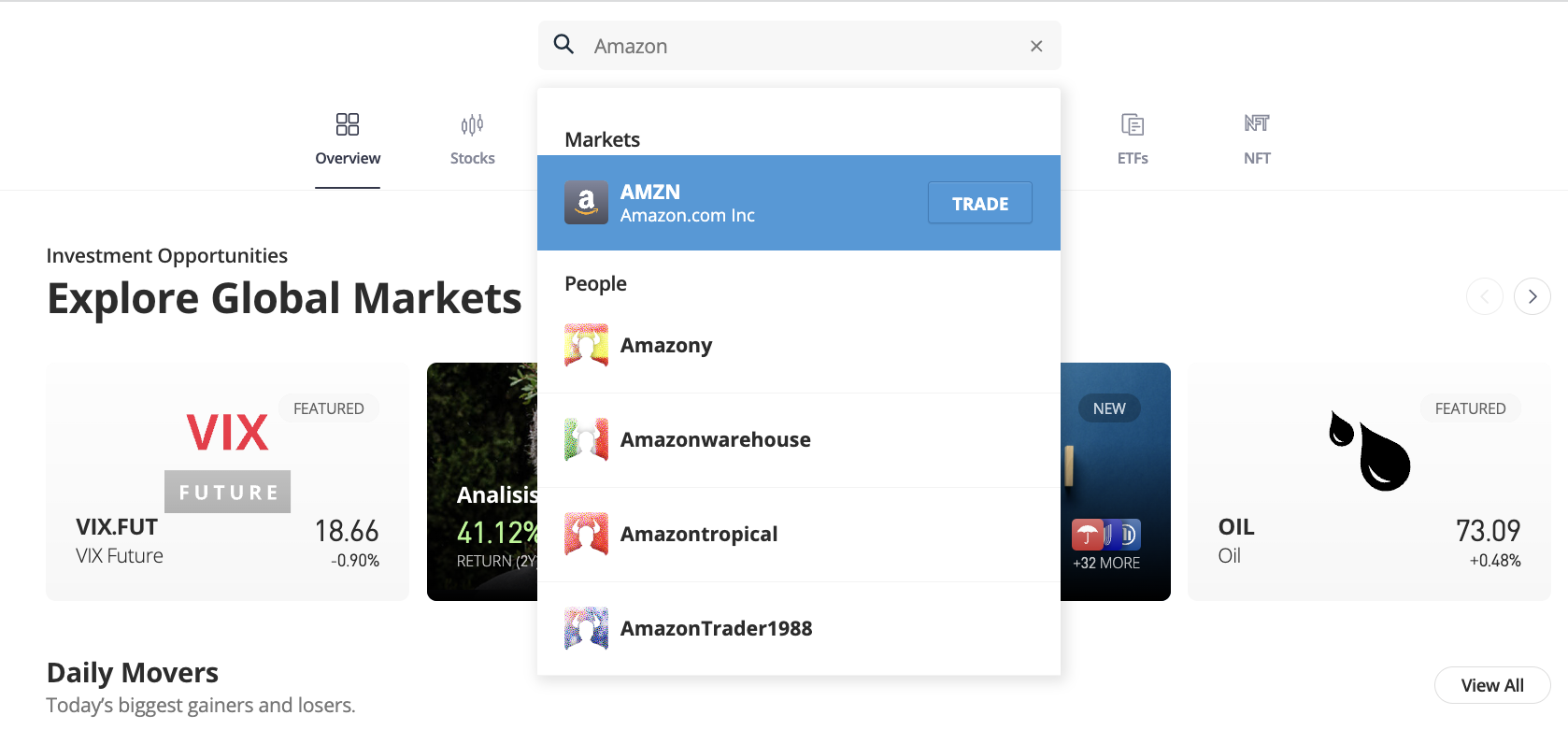The height and width of the screenshot is (744, 1568).
Task: Open the ETFs tab
Action: click(x=1133, y=139)
